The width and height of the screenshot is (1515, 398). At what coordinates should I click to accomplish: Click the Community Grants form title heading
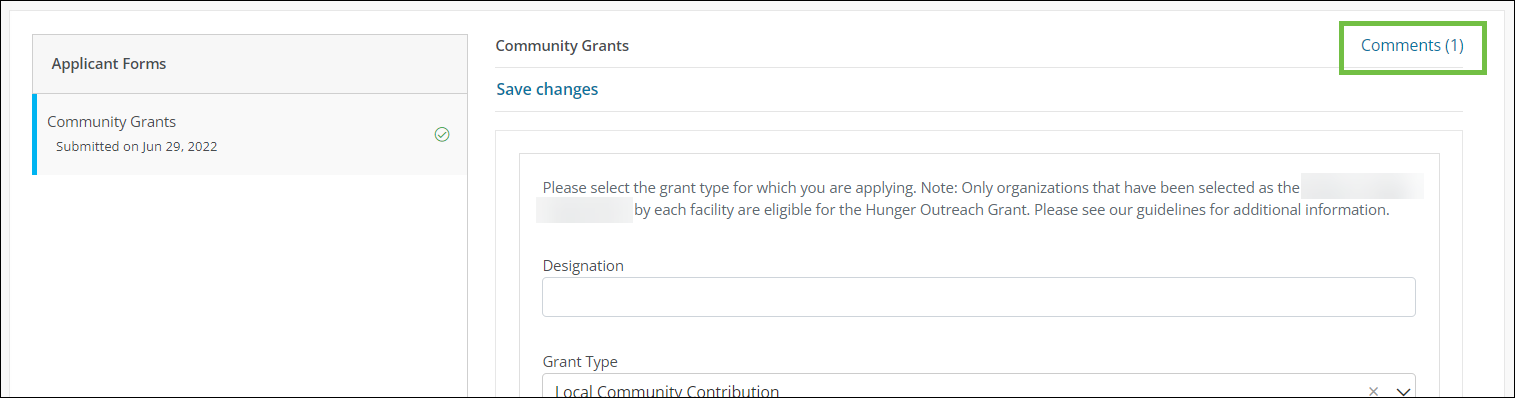point(562,45)
